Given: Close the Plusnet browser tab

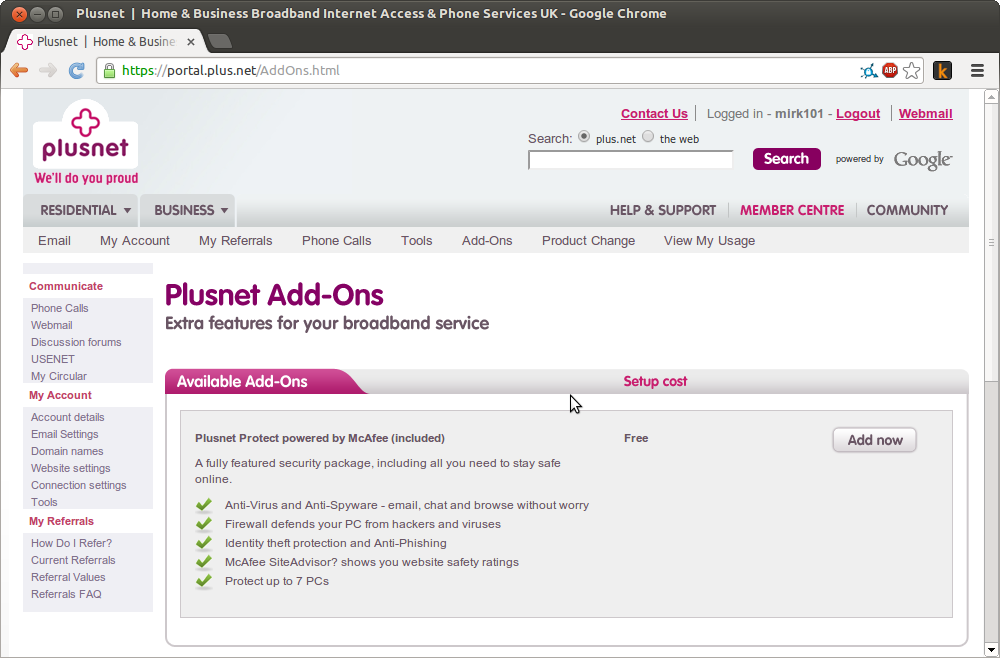Looking at the screenshot, I should (x=191, y=42).
